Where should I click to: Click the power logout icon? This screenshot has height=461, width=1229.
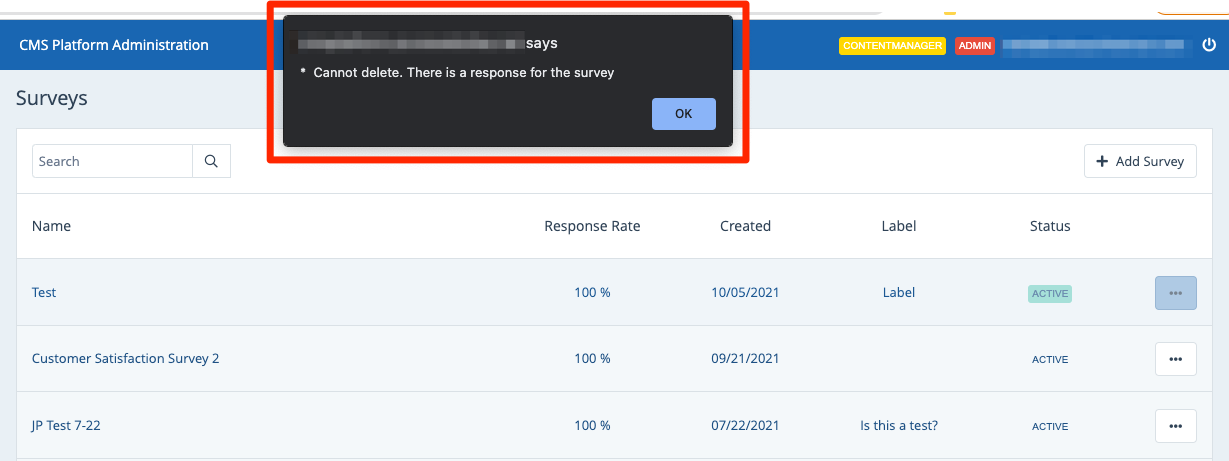1209,45
